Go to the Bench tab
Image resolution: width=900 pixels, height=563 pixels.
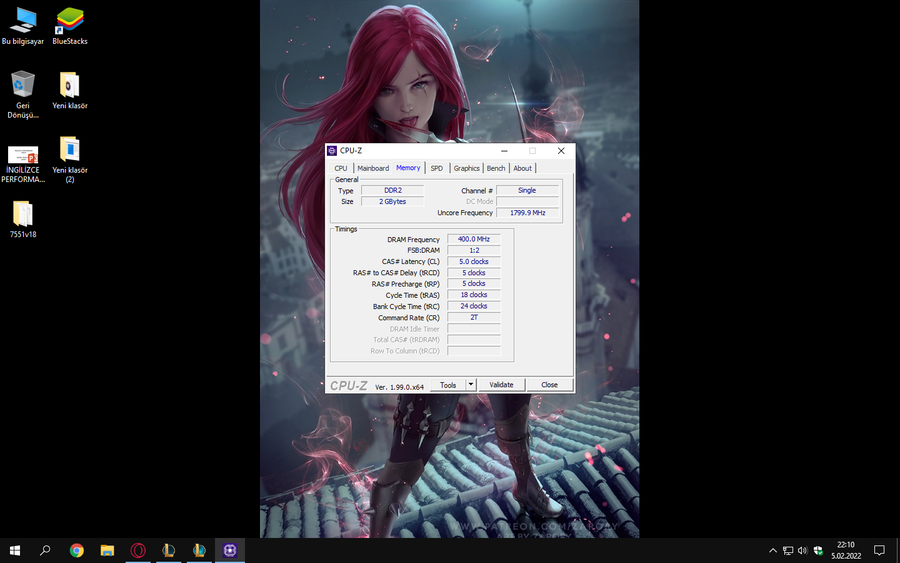pos(496,168)
